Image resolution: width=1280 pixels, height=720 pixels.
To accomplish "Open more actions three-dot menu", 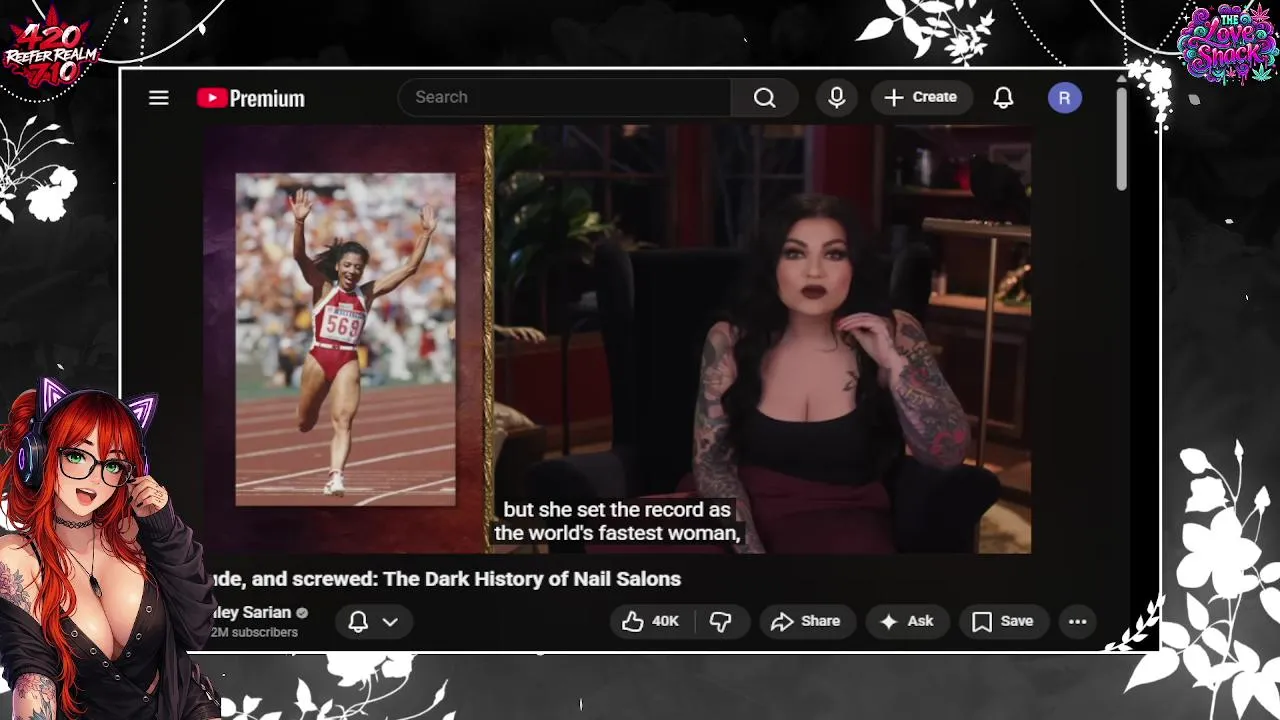I will [1077, 621].
